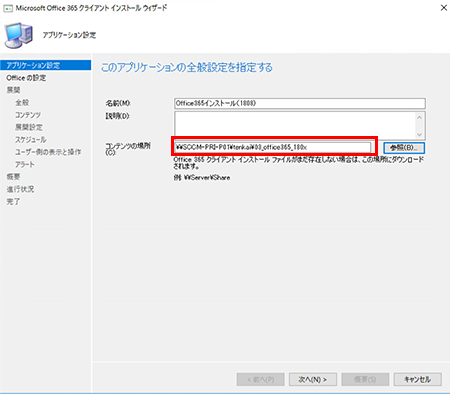Select ユーザー側の表示と操作 sub-step

coord(48,152)
